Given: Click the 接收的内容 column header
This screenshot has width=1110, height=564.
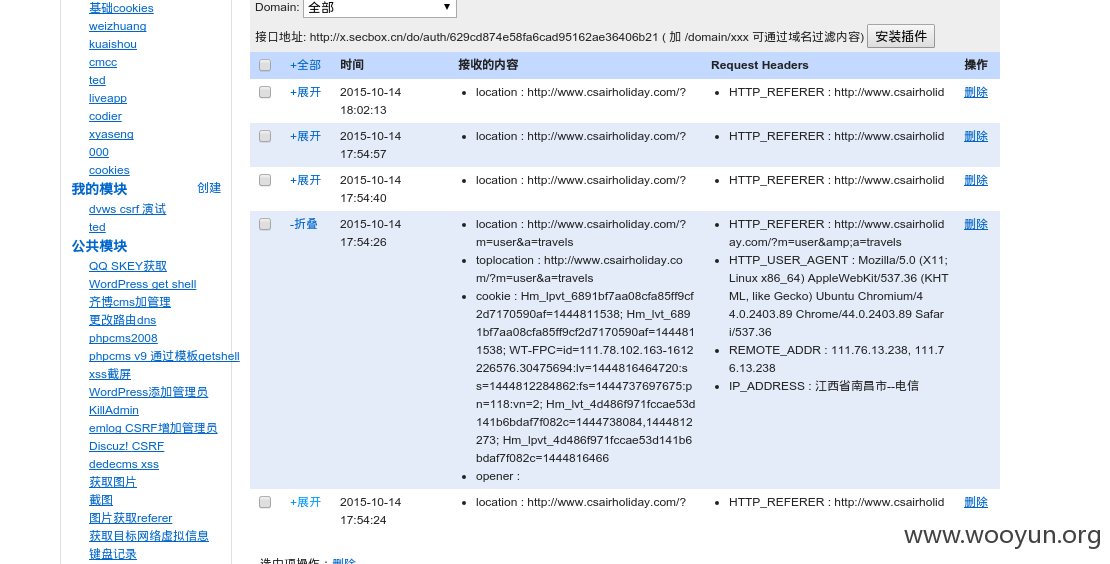Looking at the screenshot, I should click(488, 65).
